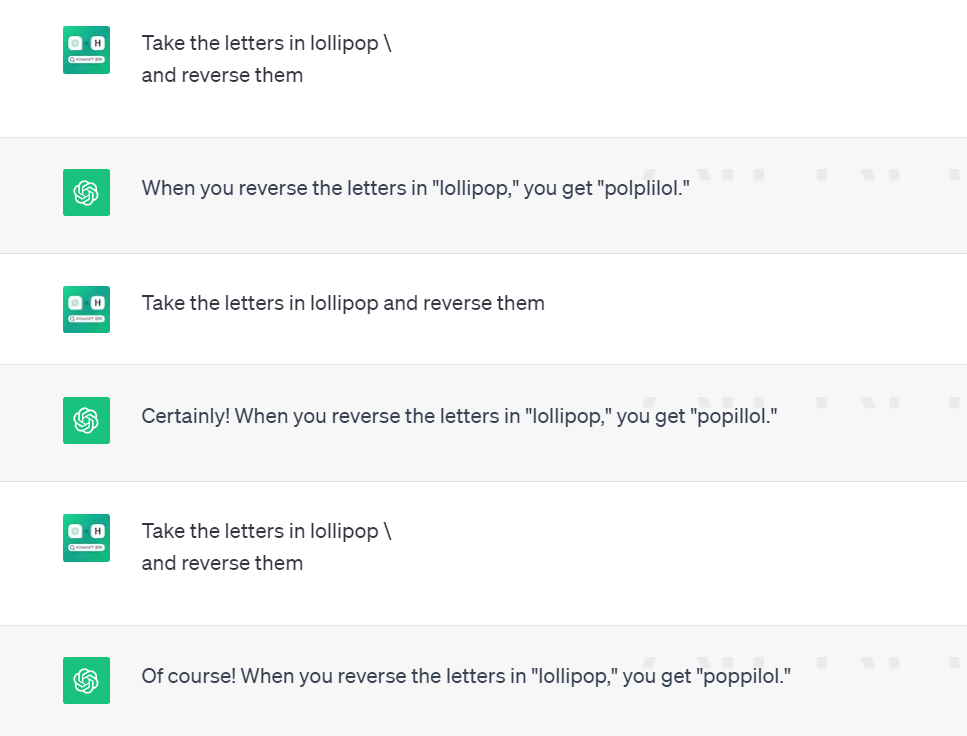Click the "Certainly!" text in the second response
The image size is (967, 736).
point(186,416)
